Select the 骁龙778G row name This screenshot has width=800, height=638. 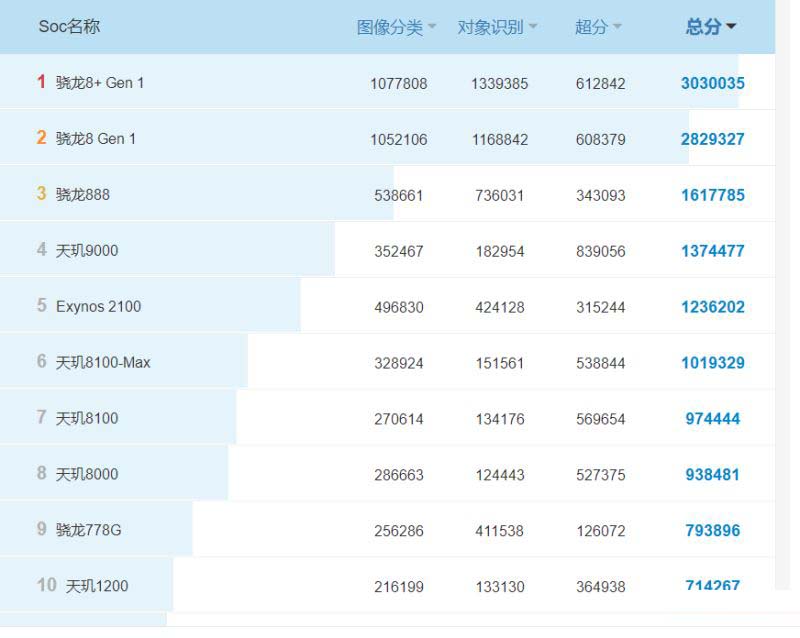89,530
